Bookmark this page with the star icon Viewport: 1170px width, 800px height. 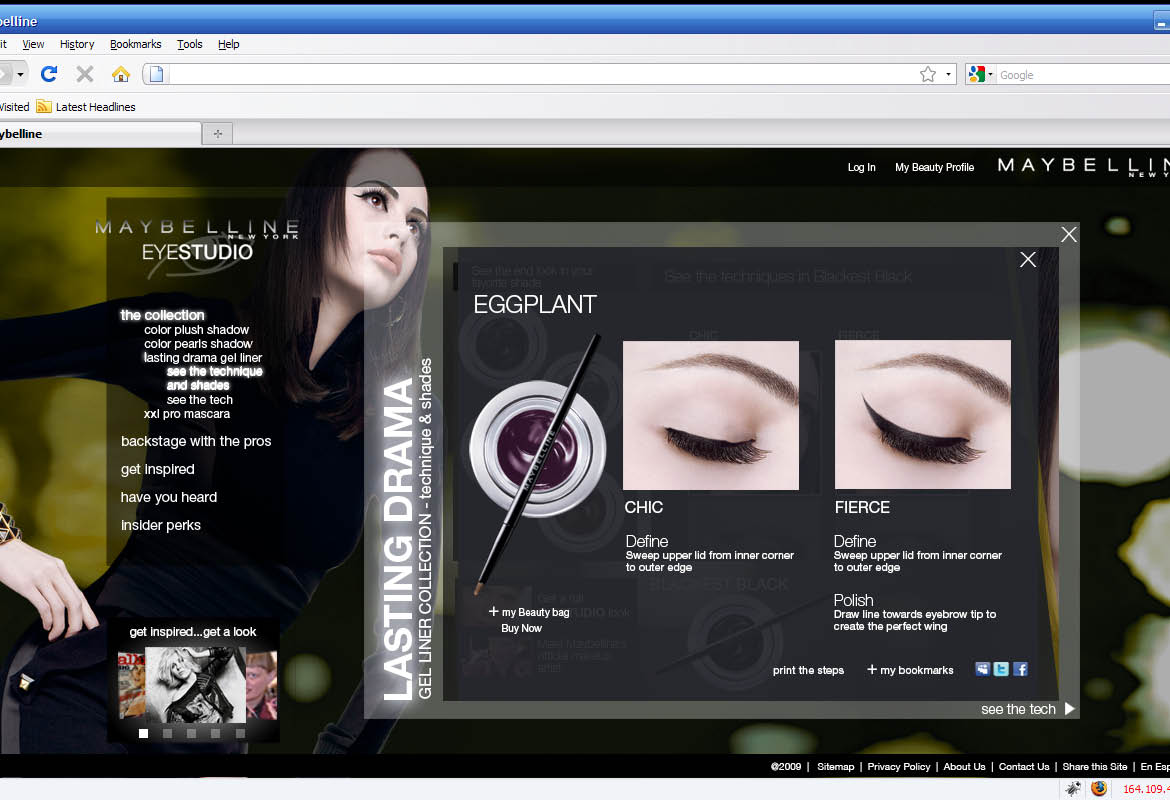pos(928,74)
